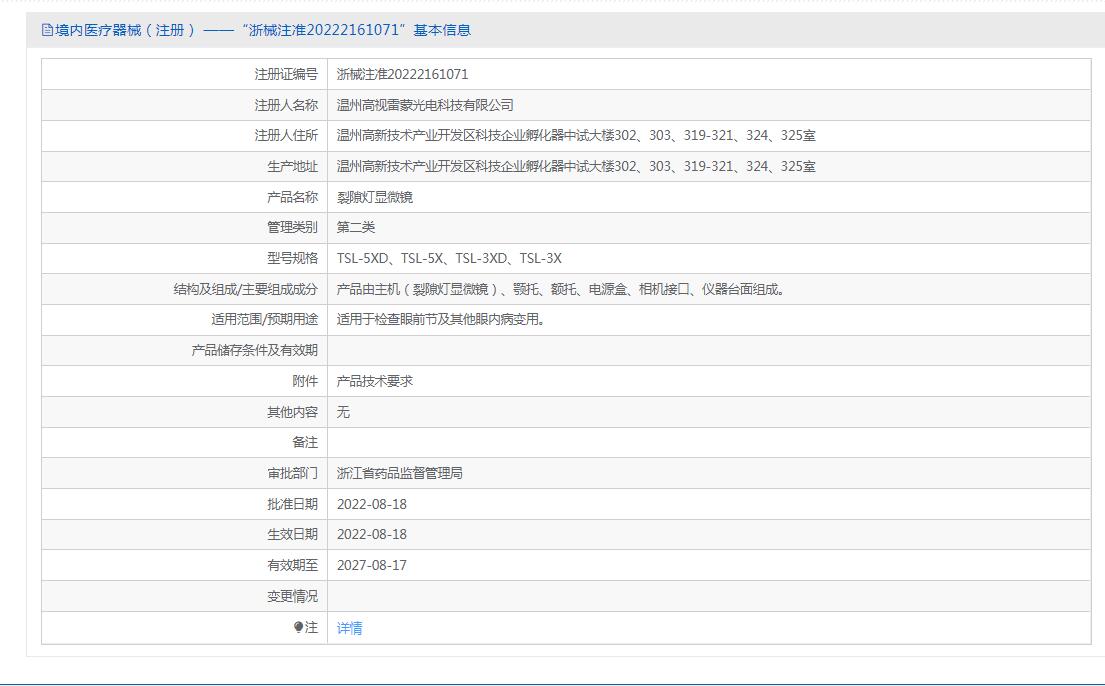The height and width of the screenshot is (686, 1105).
Task: Select 适用于检查眼前节及其他眼内病变用 text
Action: [440, 319]
